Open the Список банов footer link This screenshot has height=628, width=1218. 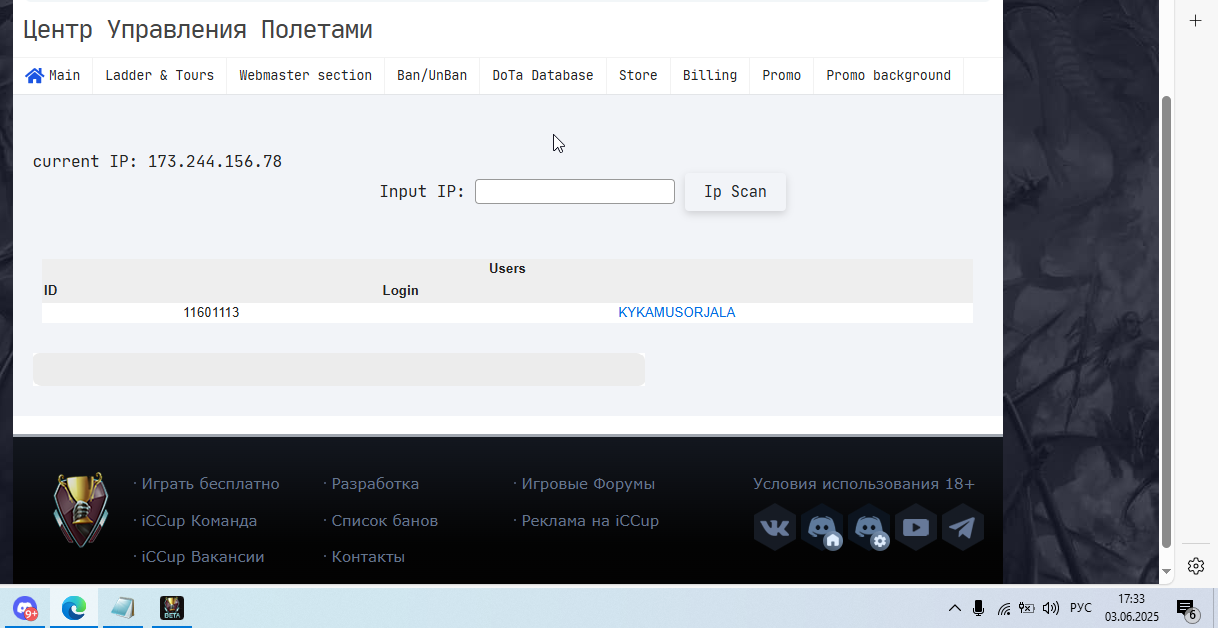pos(385,521)
